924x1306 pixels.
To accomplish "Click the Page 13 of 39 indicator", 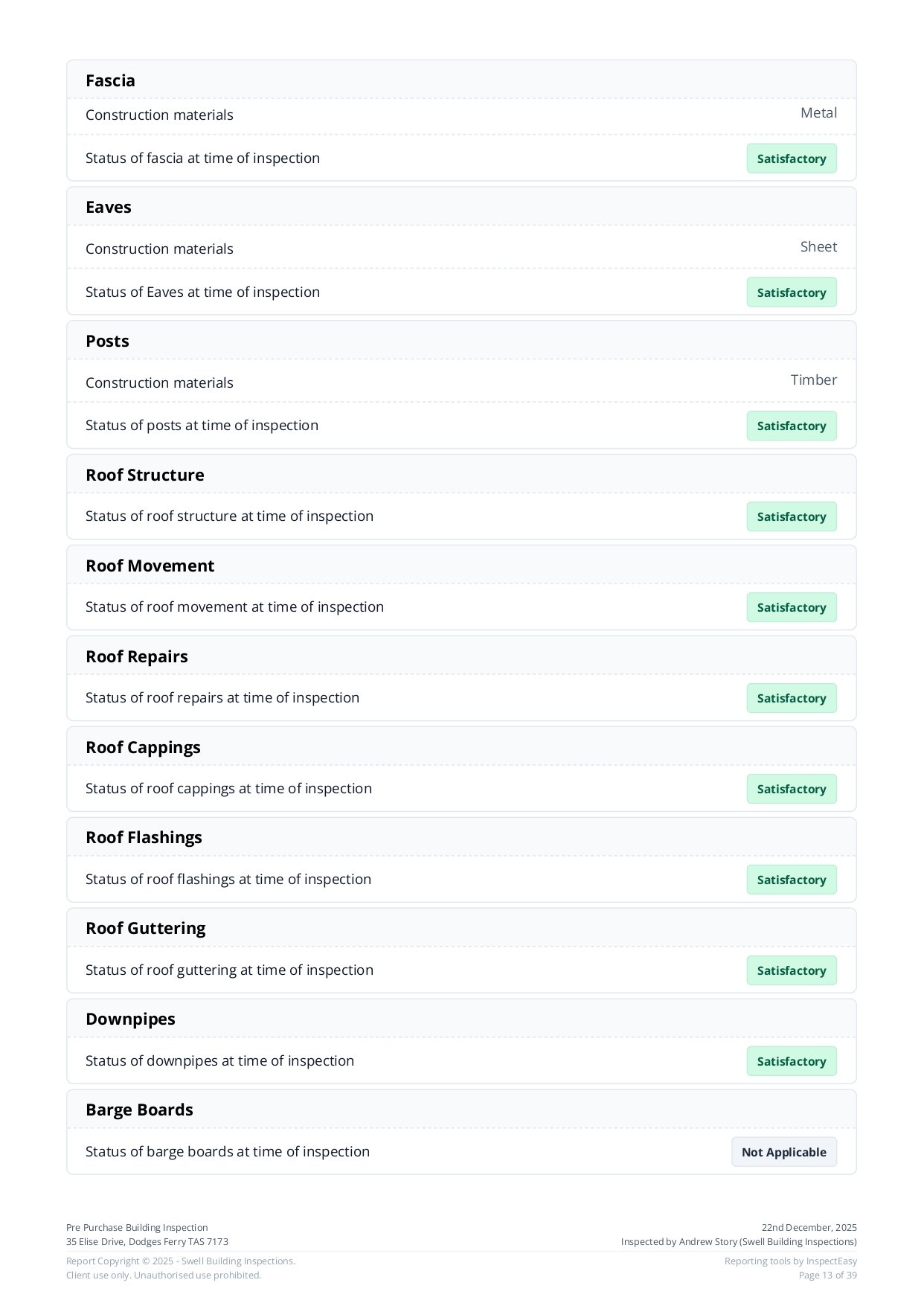I will 827,1275.
